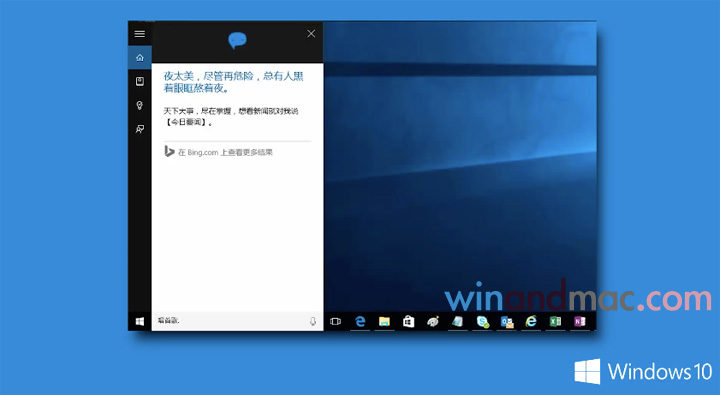Select the Home icon in Cortana sidebar
The image size is (720, 395).
(x=140, y=58)
